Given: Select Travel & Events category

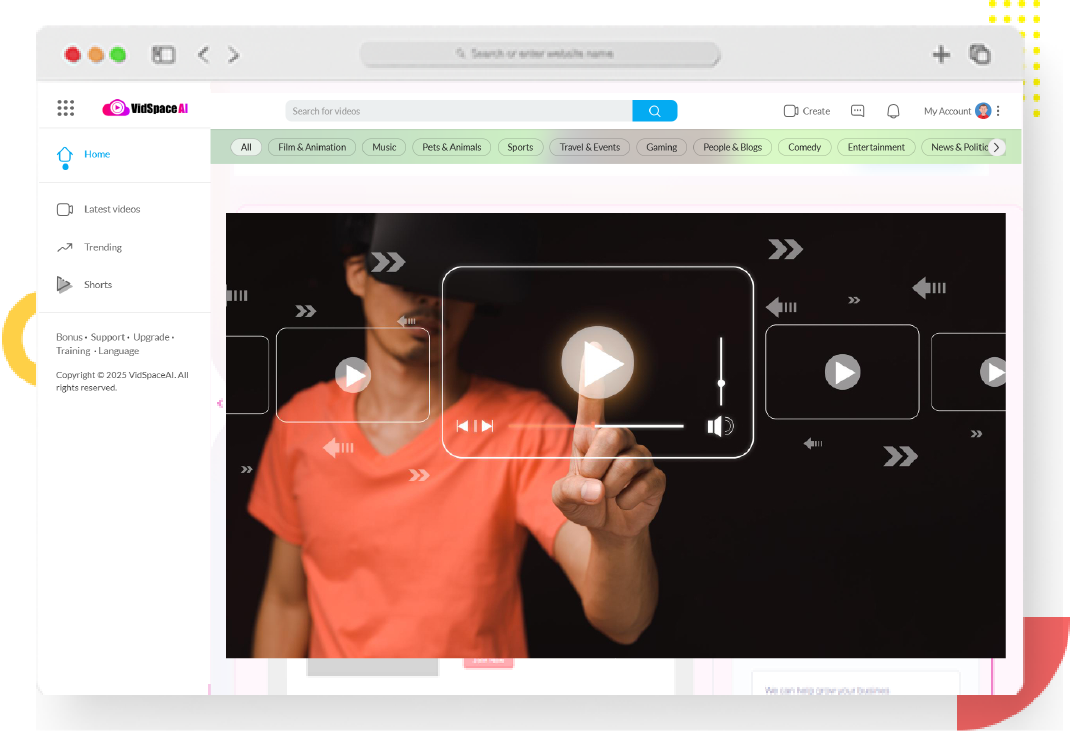Looking at the screenshot, I should (x=590, y=147).
